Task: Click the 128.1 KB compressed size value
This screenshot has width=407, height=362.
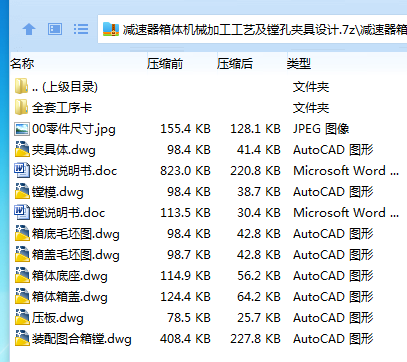Action: (255, 129)
